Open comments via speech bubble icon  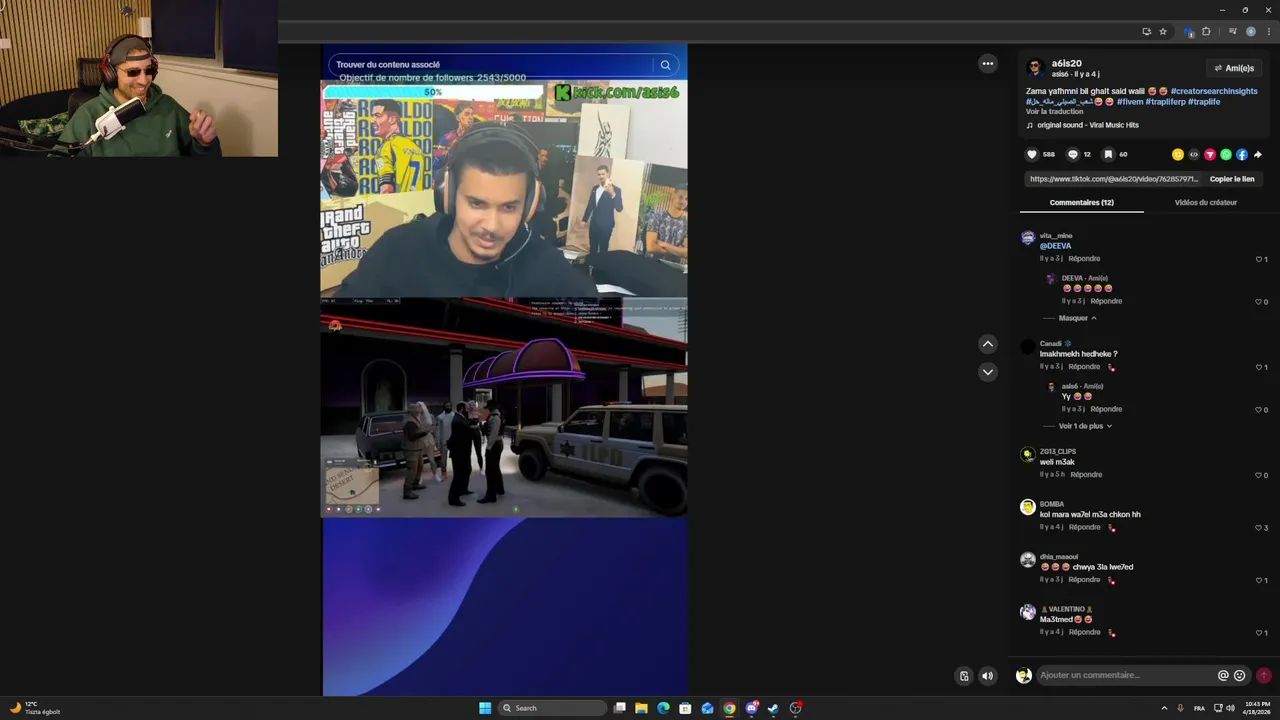click(1073, 155)
